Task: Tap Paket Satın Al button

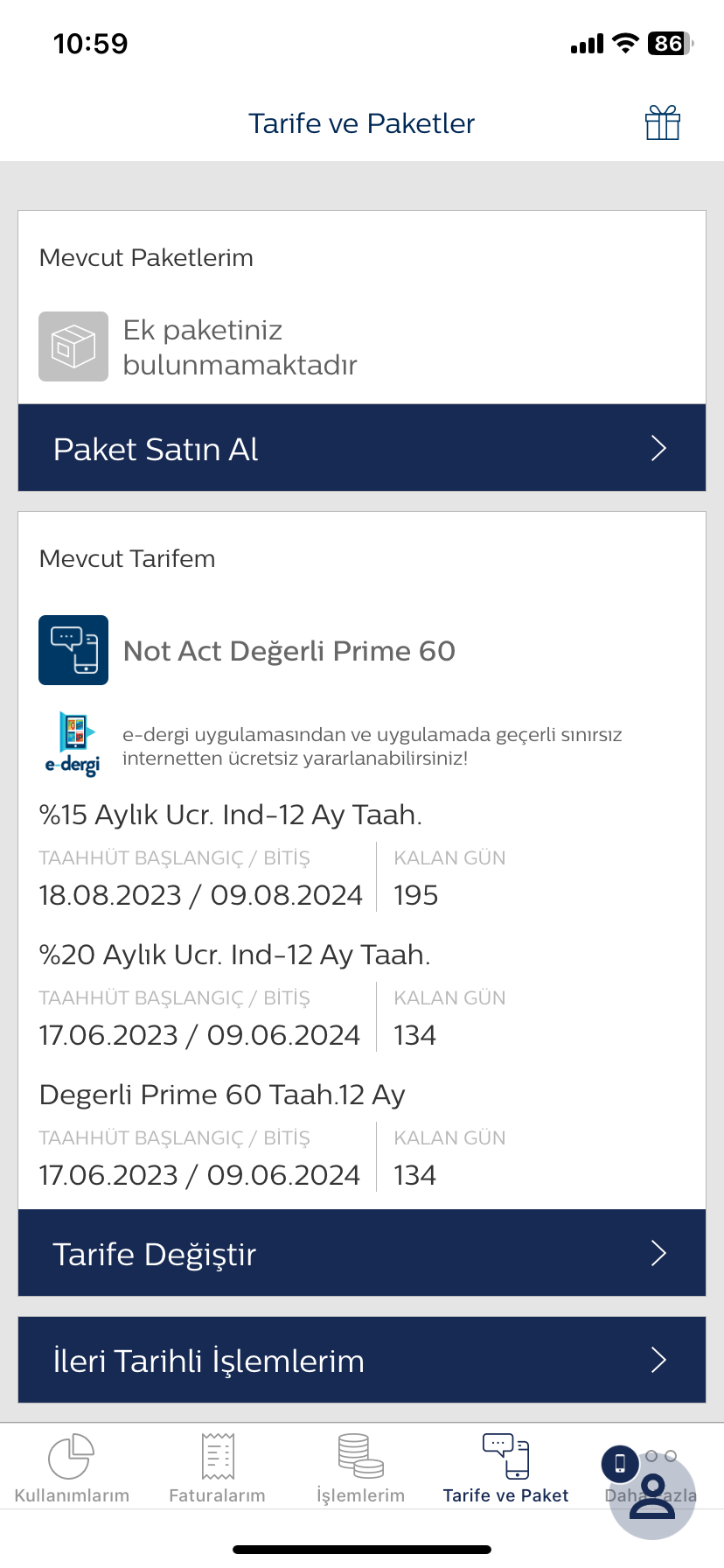Action: click(362, 448)
